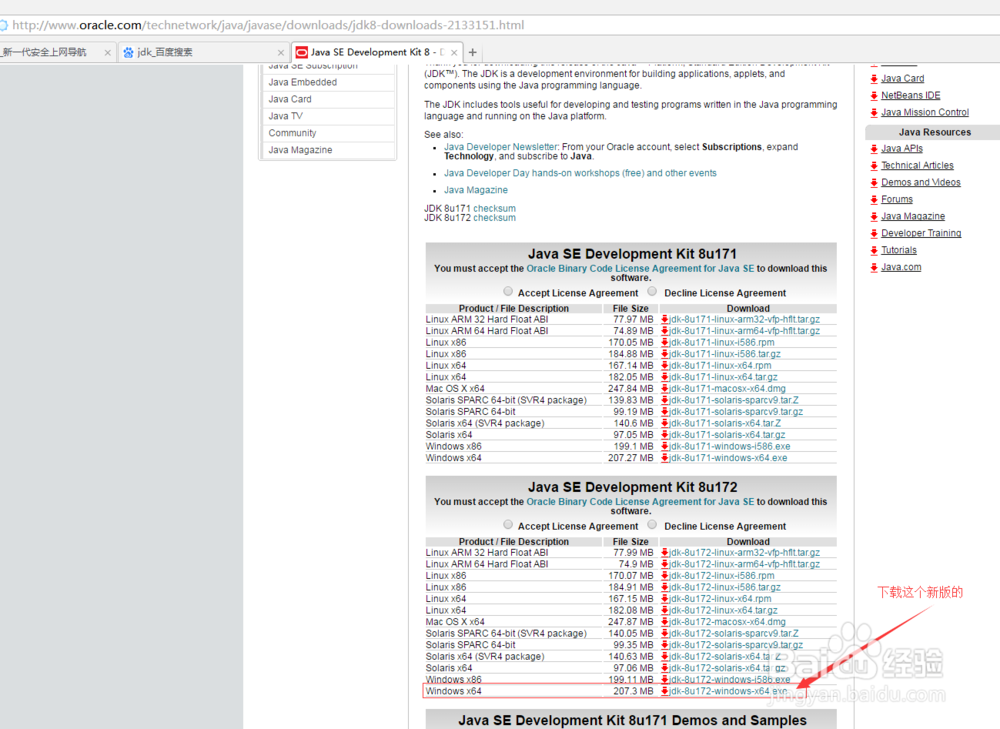The width and height of the screenshot is (1000, 729).
Task: Click red arrow icon beside Tutorials
Action: tap(874, 251)
